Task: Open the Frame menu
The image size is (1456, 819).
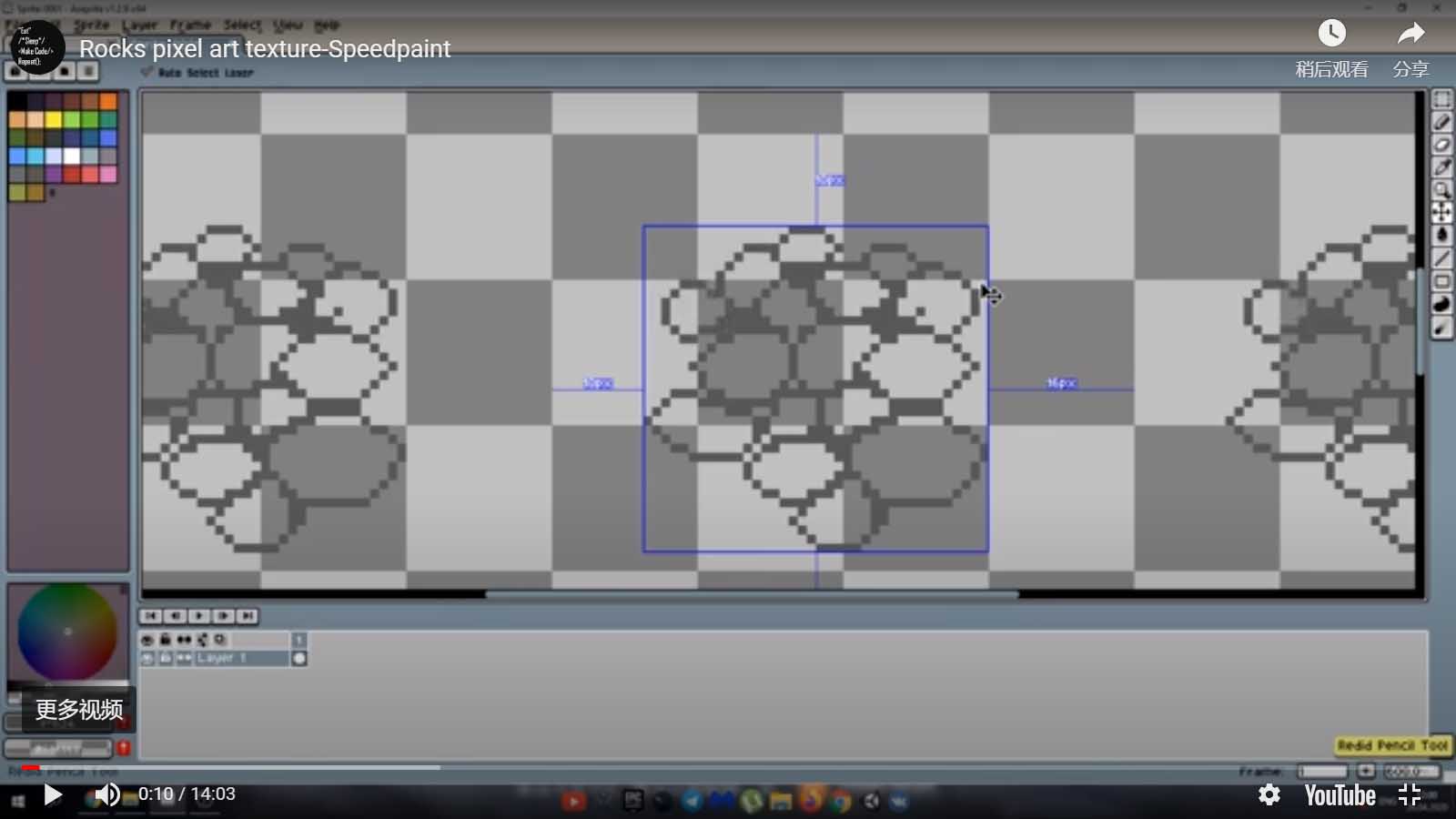Action: pos(190,25)
